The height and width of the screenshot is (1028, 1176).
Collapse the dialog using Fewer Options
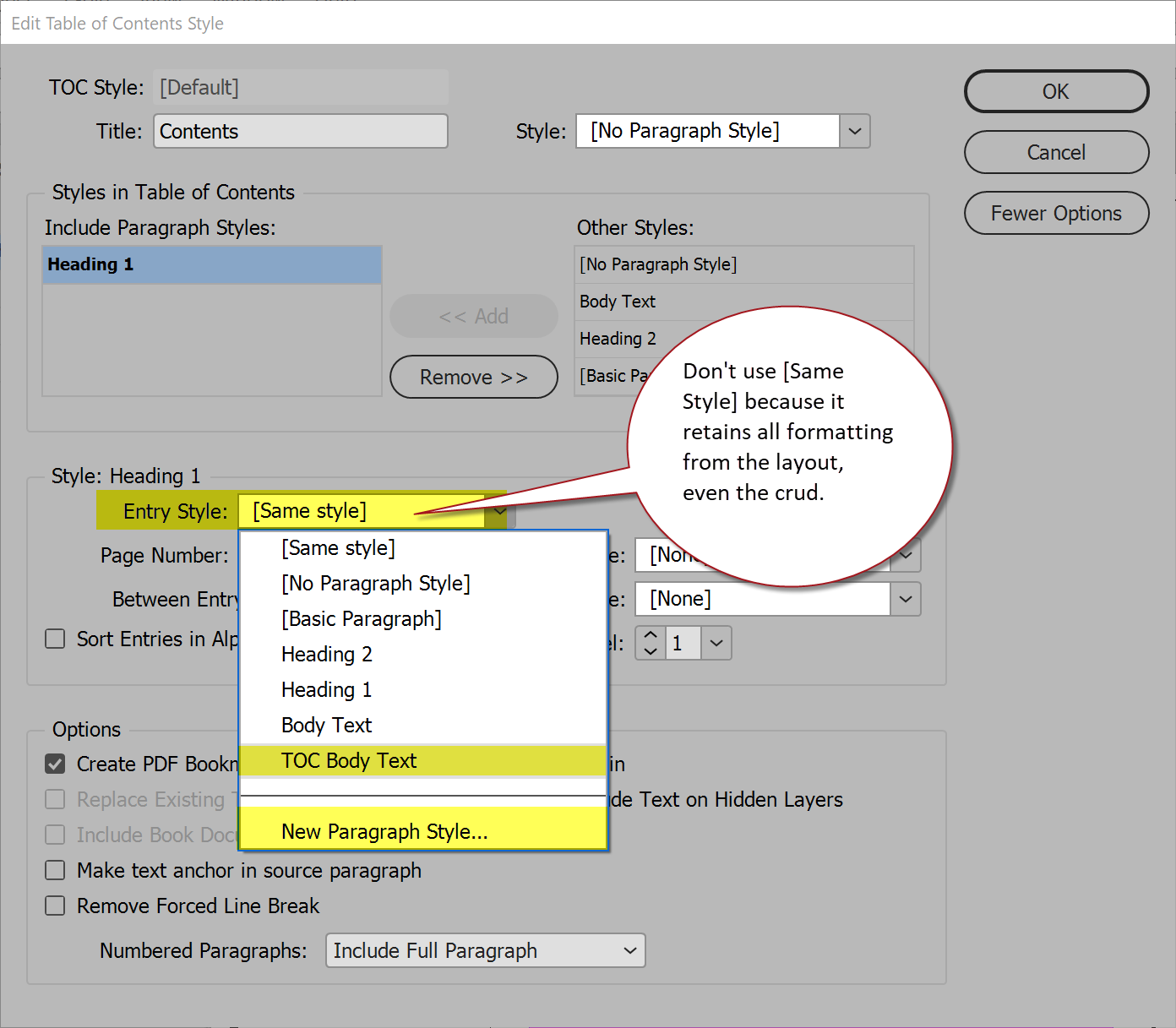(1056, 213)
